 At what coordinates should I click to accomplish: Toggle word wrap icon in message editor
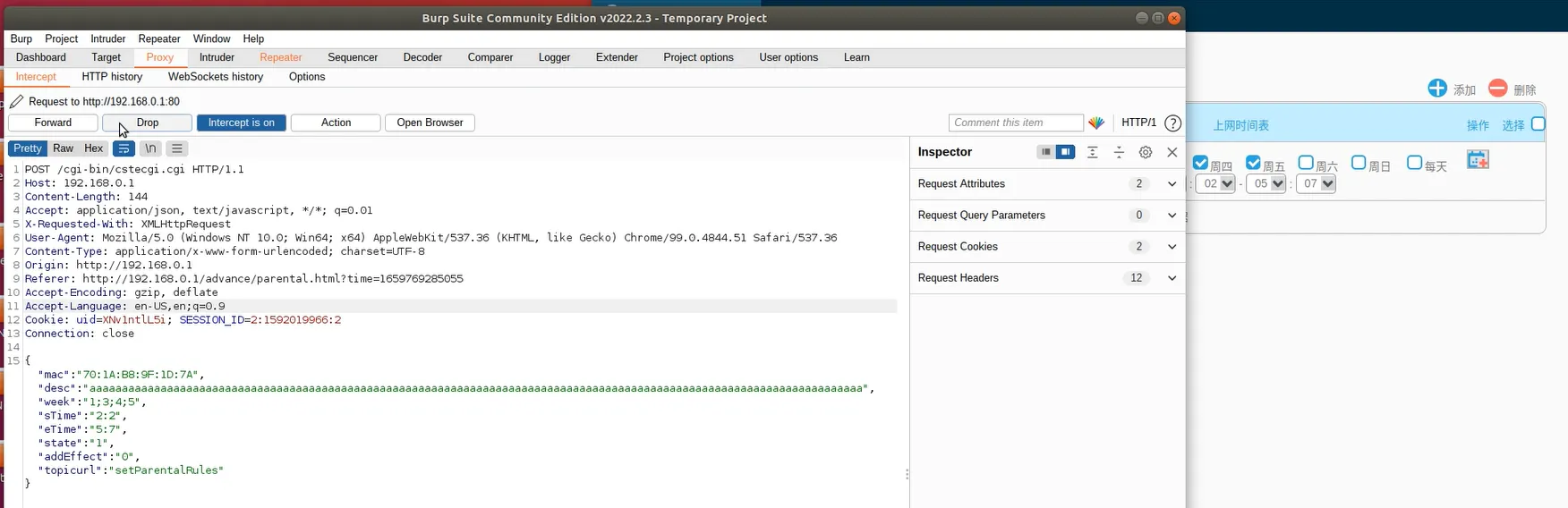pyautogui.click(x=124, y=148)
